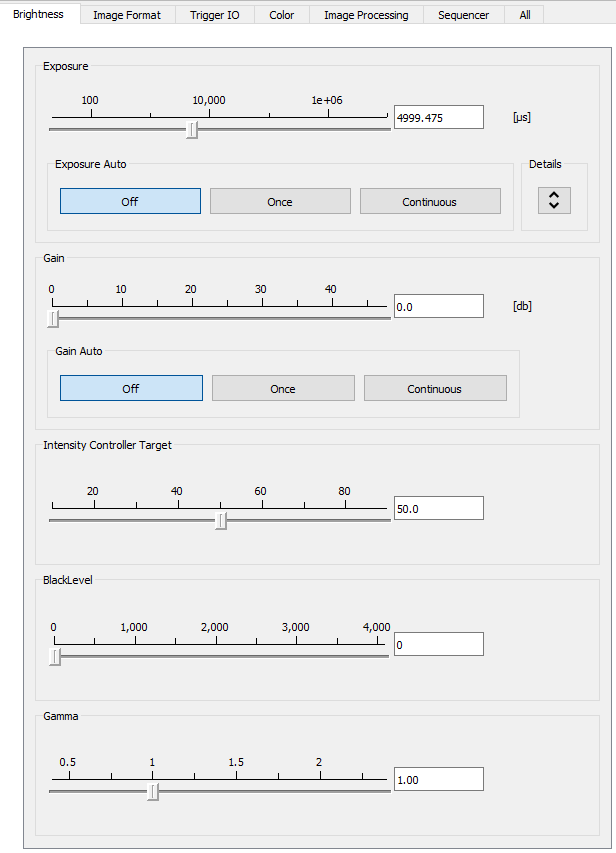Click the Gain slider thumb
616x853 pixels.
coord(54,319)
